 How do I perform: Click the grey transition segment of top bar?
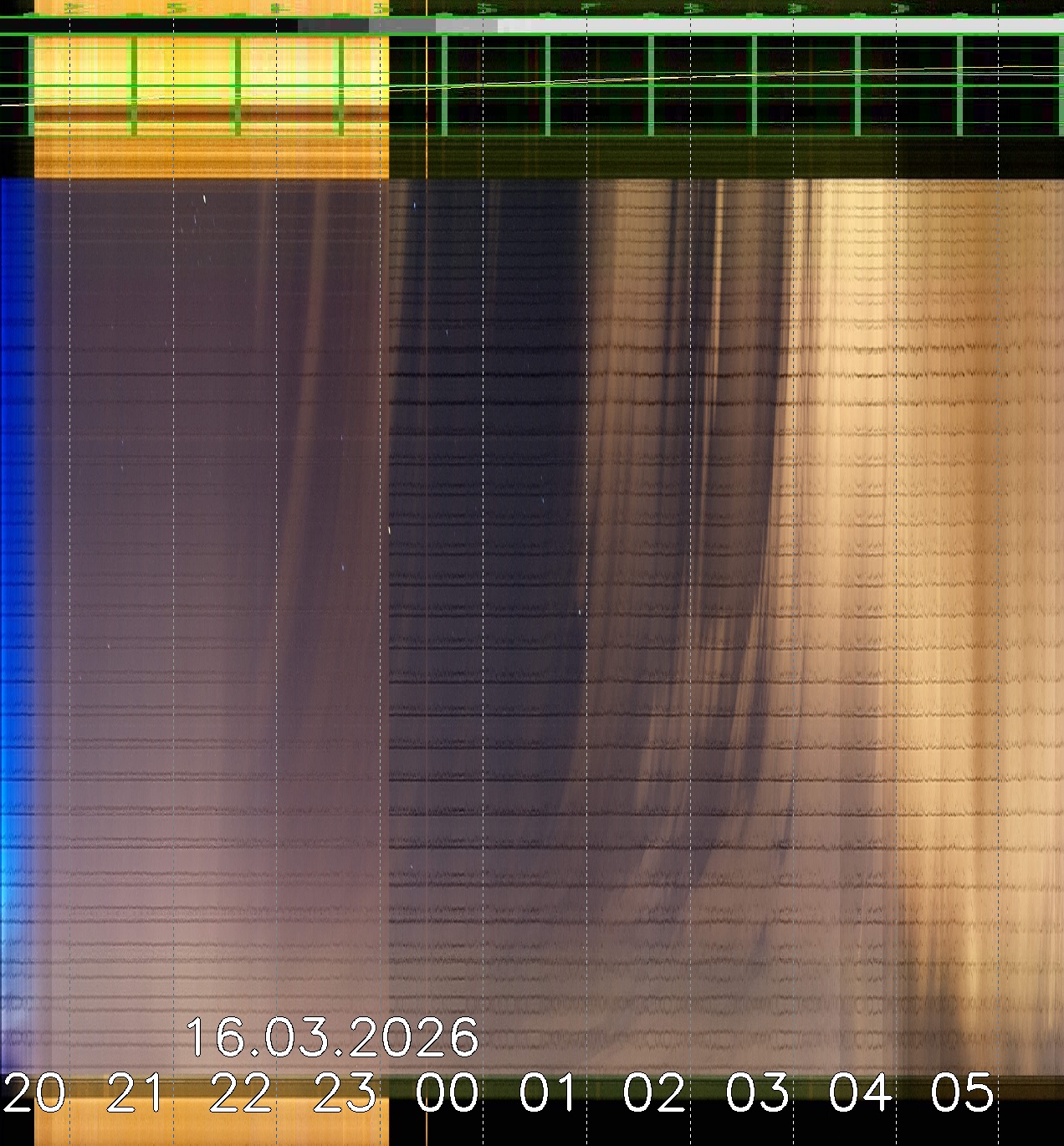coord(402,26)
